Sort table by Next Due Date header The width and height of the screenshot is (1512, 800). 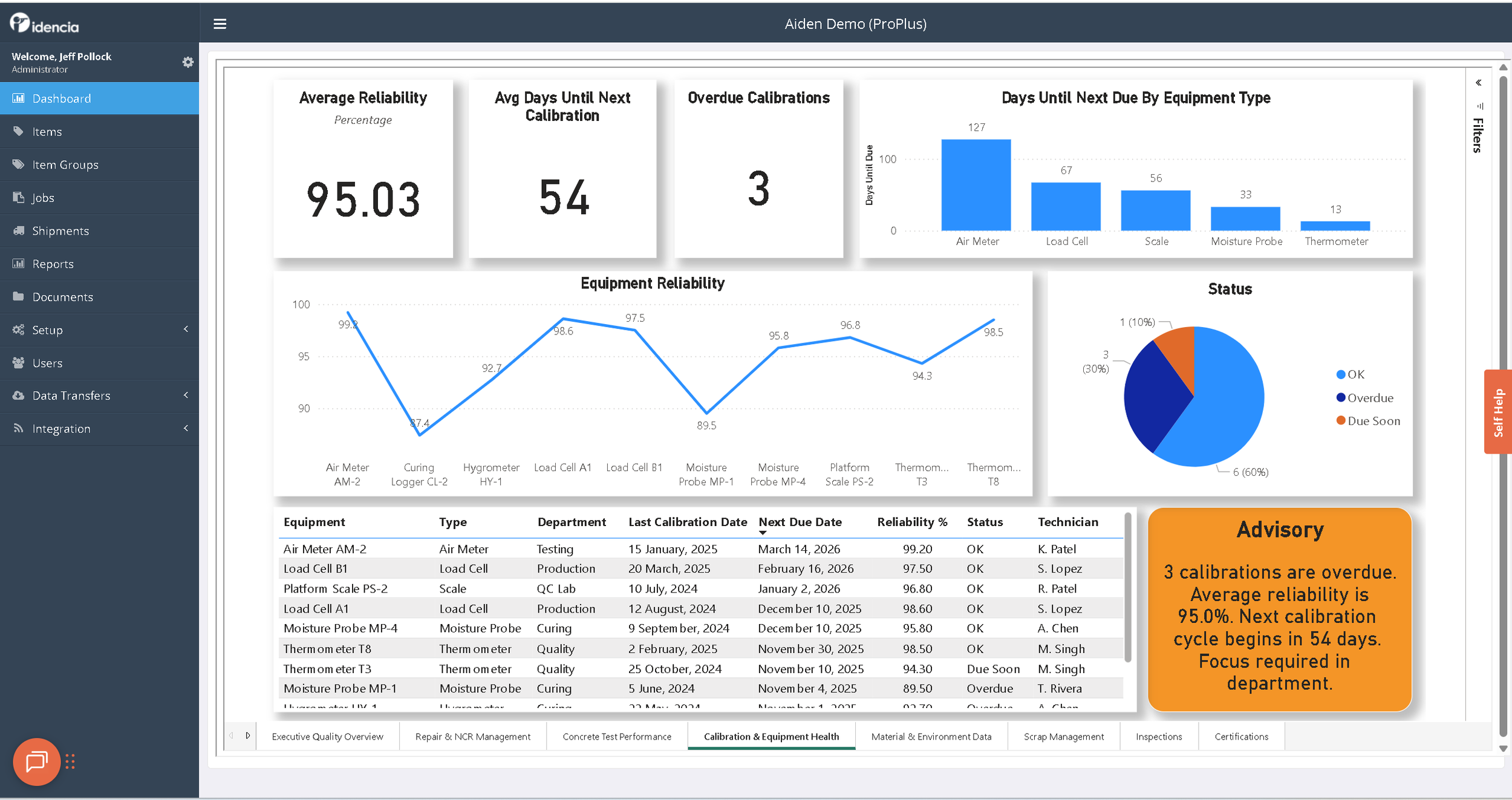[800, 522]
